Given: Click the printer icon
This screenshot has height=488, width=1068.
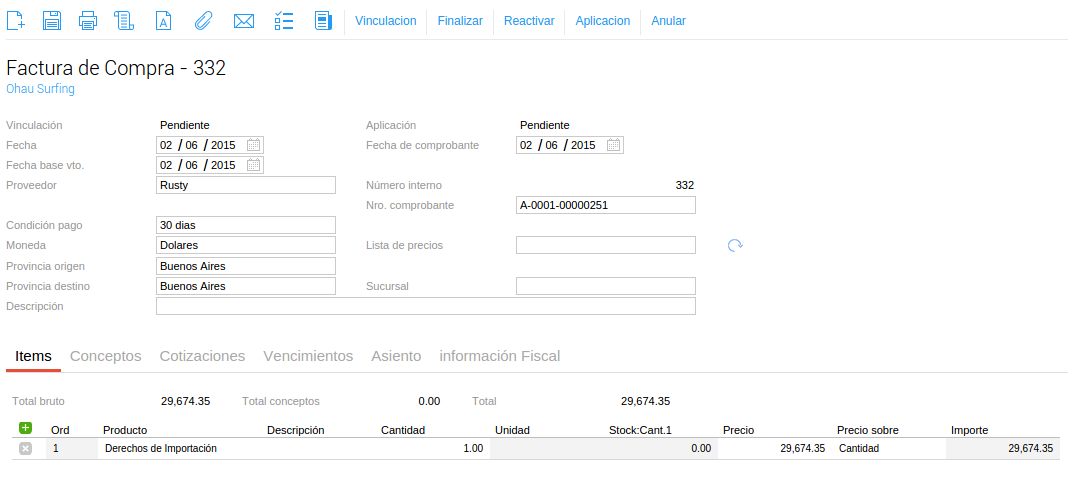Looking at the screenshot, I should point(88,20).
